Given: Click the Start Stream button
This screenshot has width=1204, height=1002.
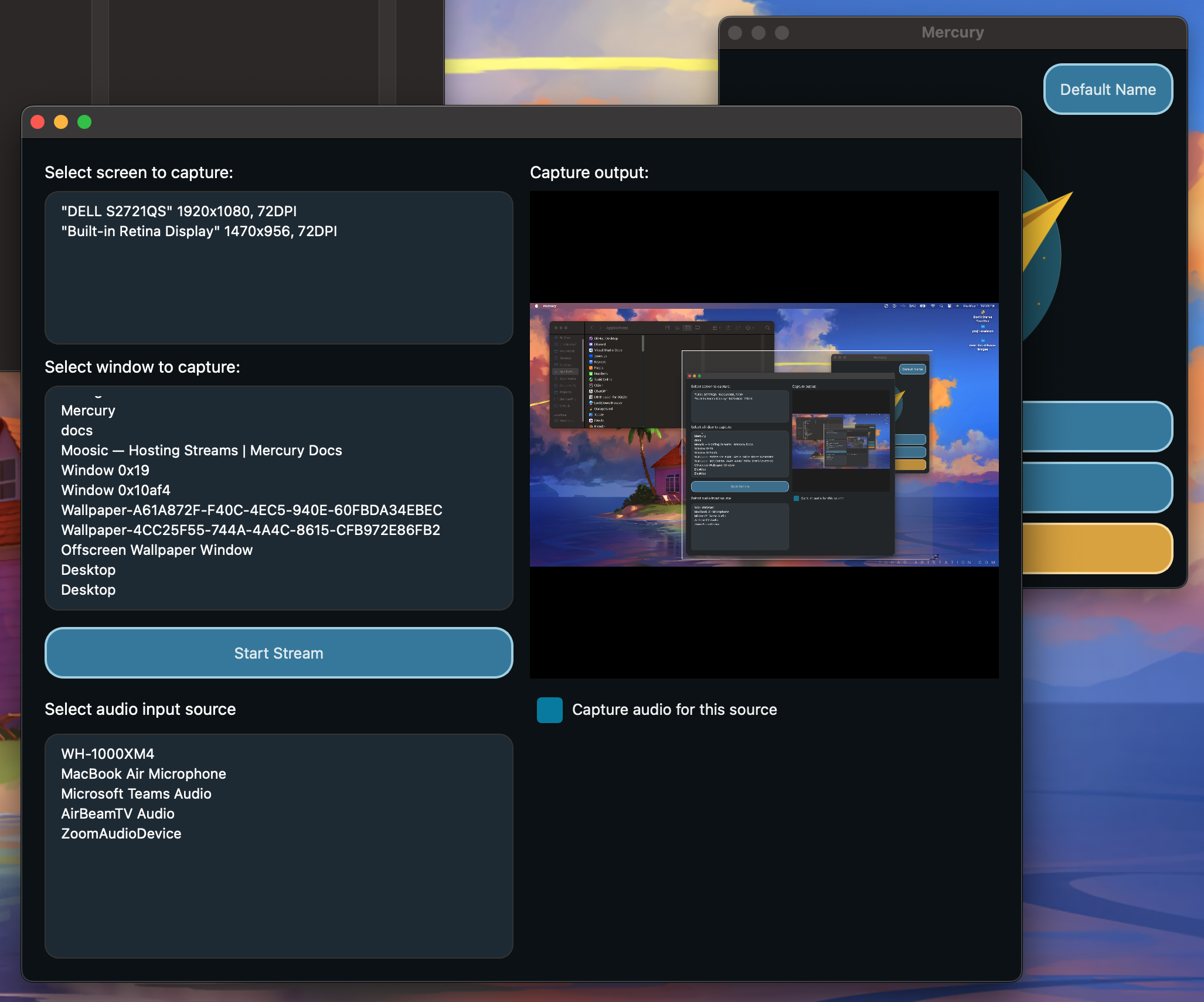Looking at the screenshot, I should [278, 653].
